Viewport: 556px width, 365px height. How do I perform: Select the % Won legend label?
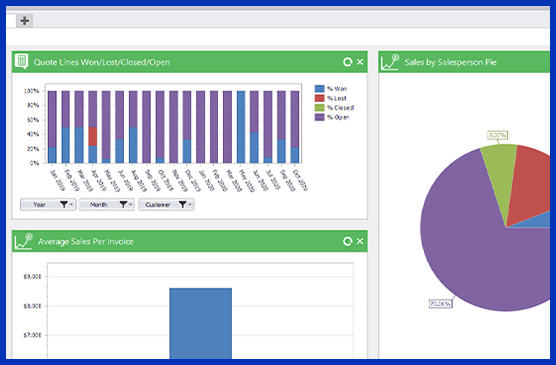pyautogui.click(x=337, y=89)
